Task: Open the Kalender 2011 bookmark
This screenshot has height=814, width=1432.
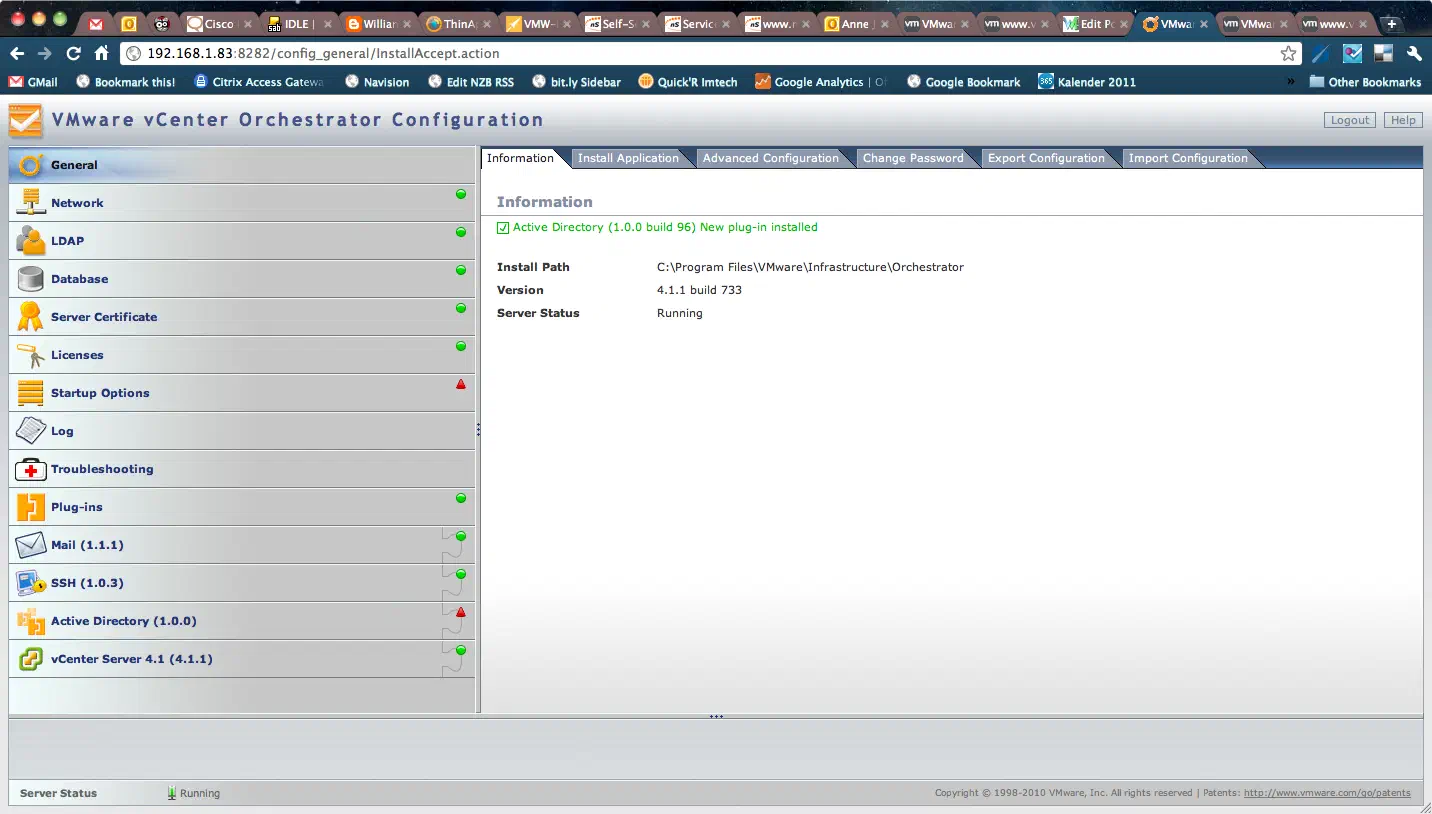Action: pos(1087,82)
